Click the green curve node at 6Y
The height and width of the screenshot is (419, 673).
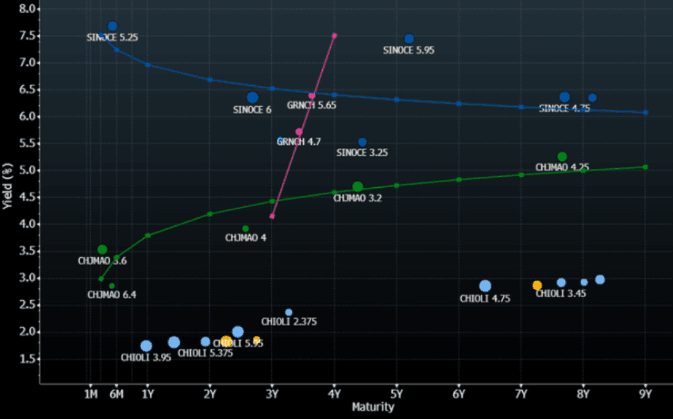click(459, 179)
